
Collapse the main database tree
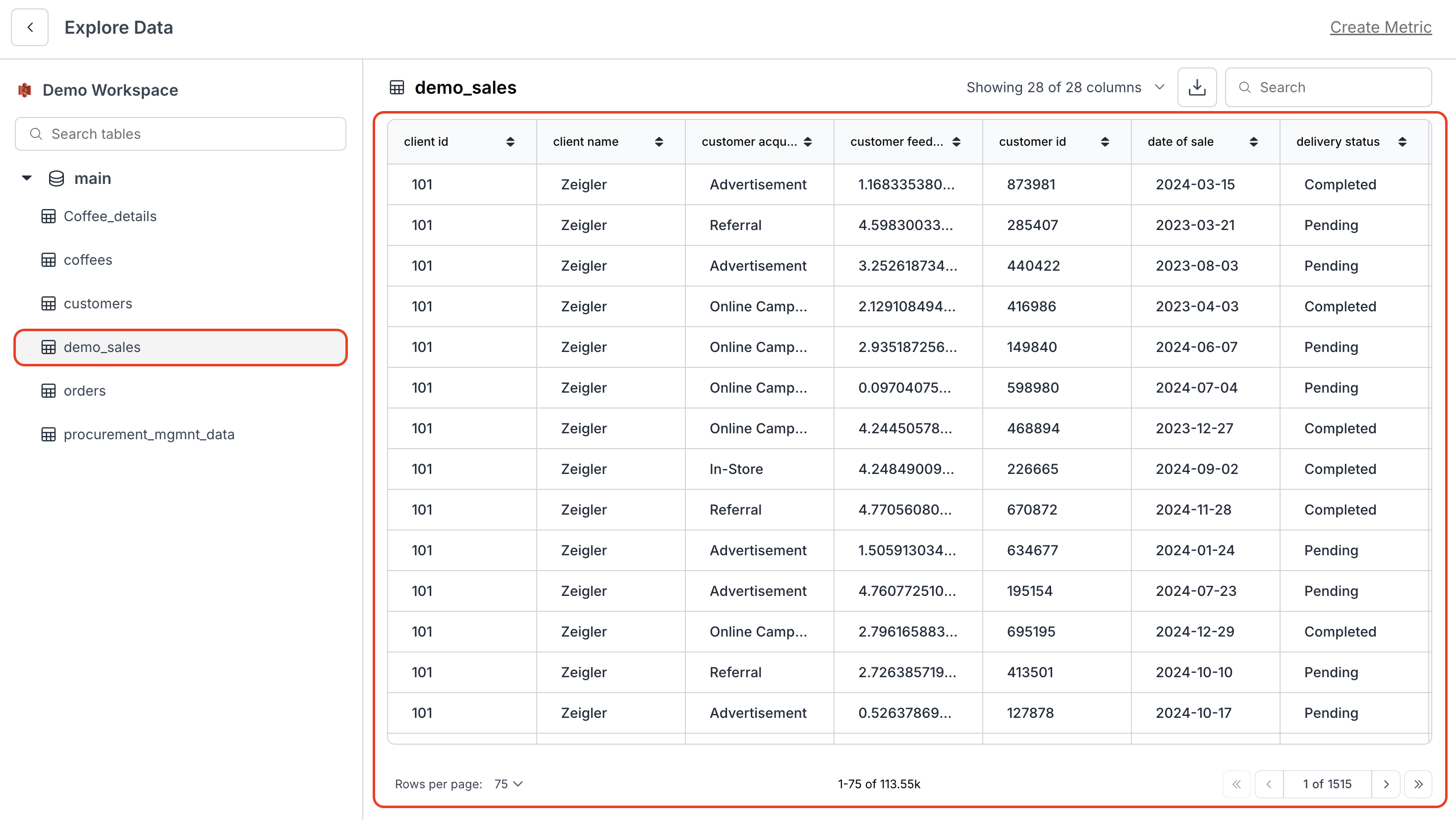point(27,178)
